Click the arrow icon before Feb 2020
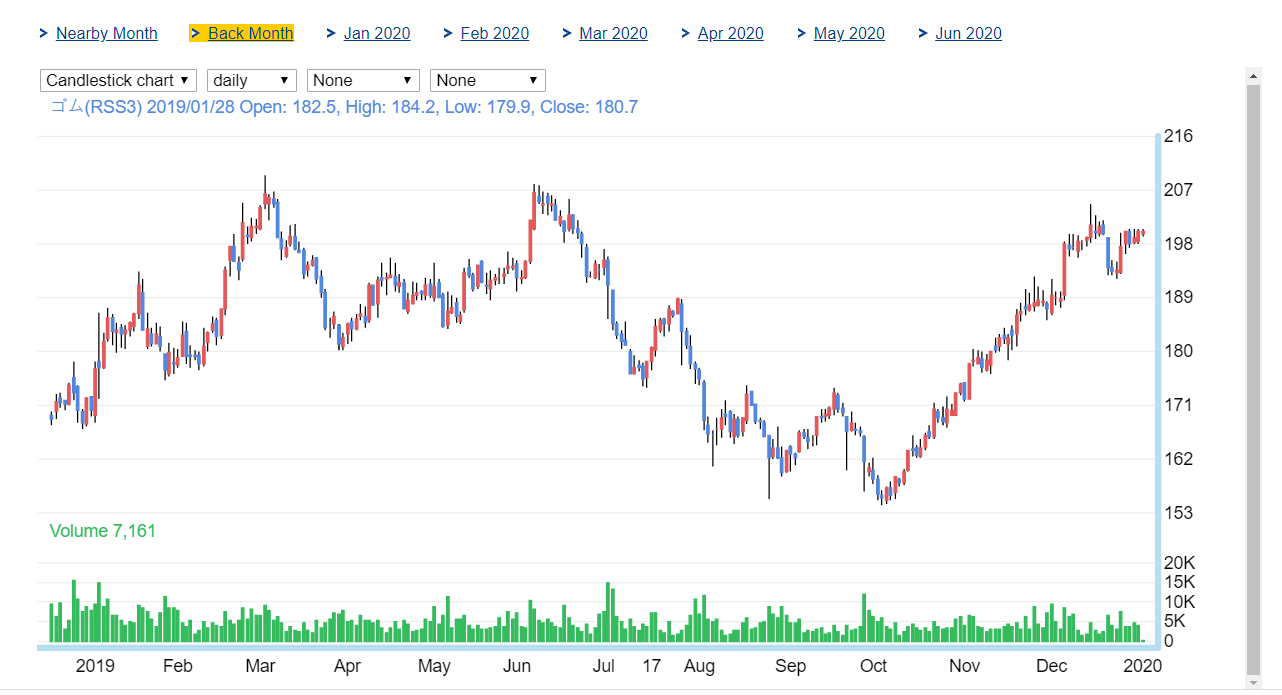Viewport: 1282px width, 695px height. [448, 33]
